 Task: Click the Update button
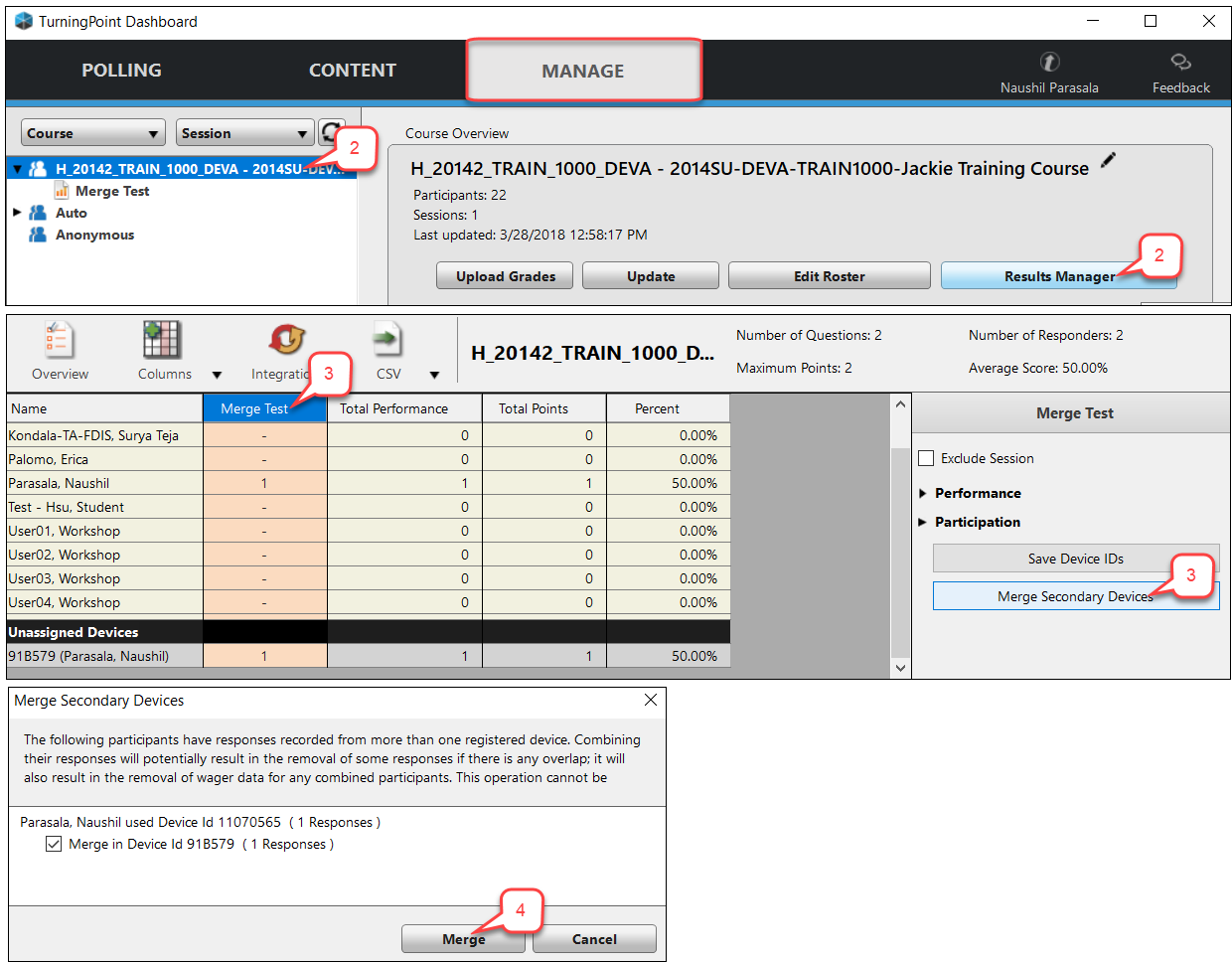tap(651, 276)
